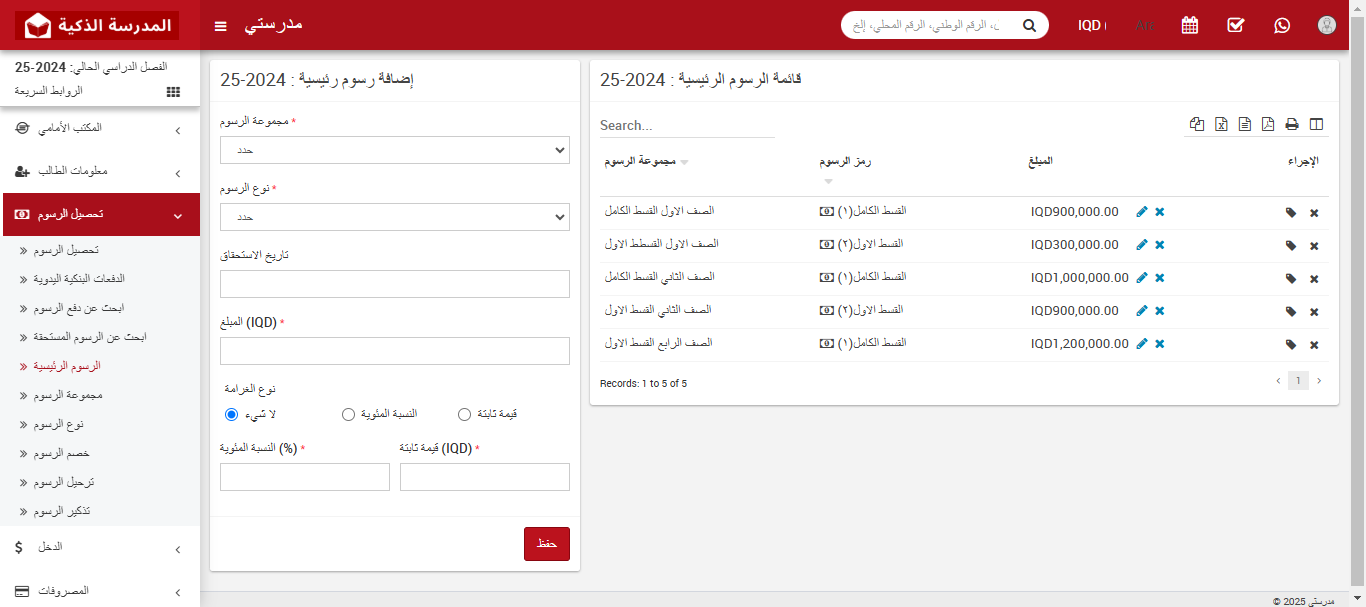Image resolution: width=1366 pixels, height=607 pixels.
Task: Open the task checklist icon in header
Action: [x=1235, y=25]
